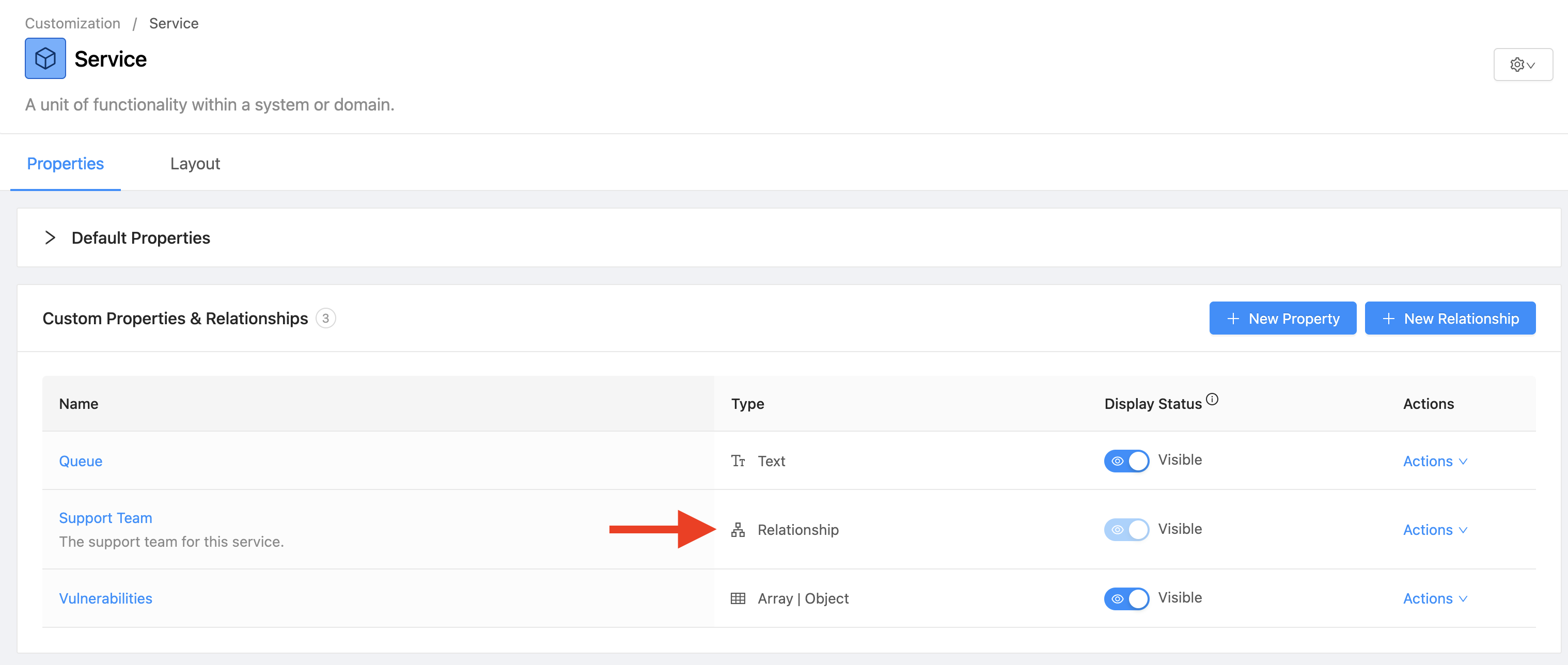This screenshot has width=1568, height=665.
Task: Open the Support Team property link
Action: pyautogui.click(x=105, y=518)
